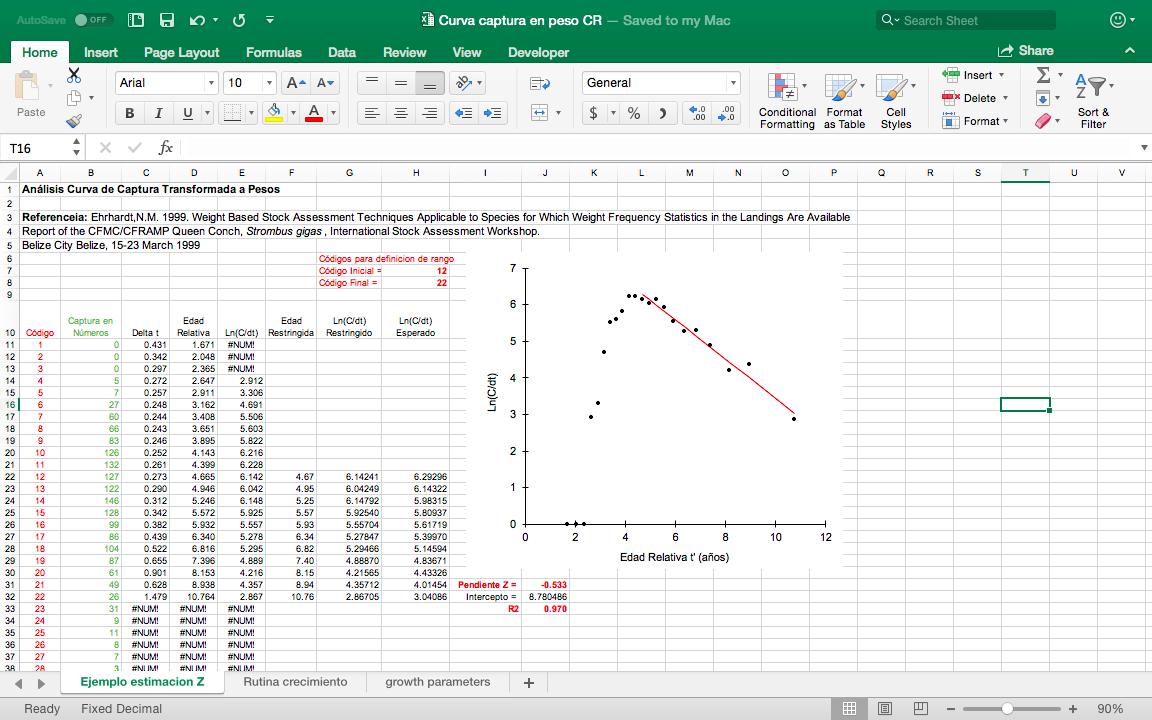Expand the font size dropdown
Image resolution: width=1152 pixels, height=720 pixels.
269,83
